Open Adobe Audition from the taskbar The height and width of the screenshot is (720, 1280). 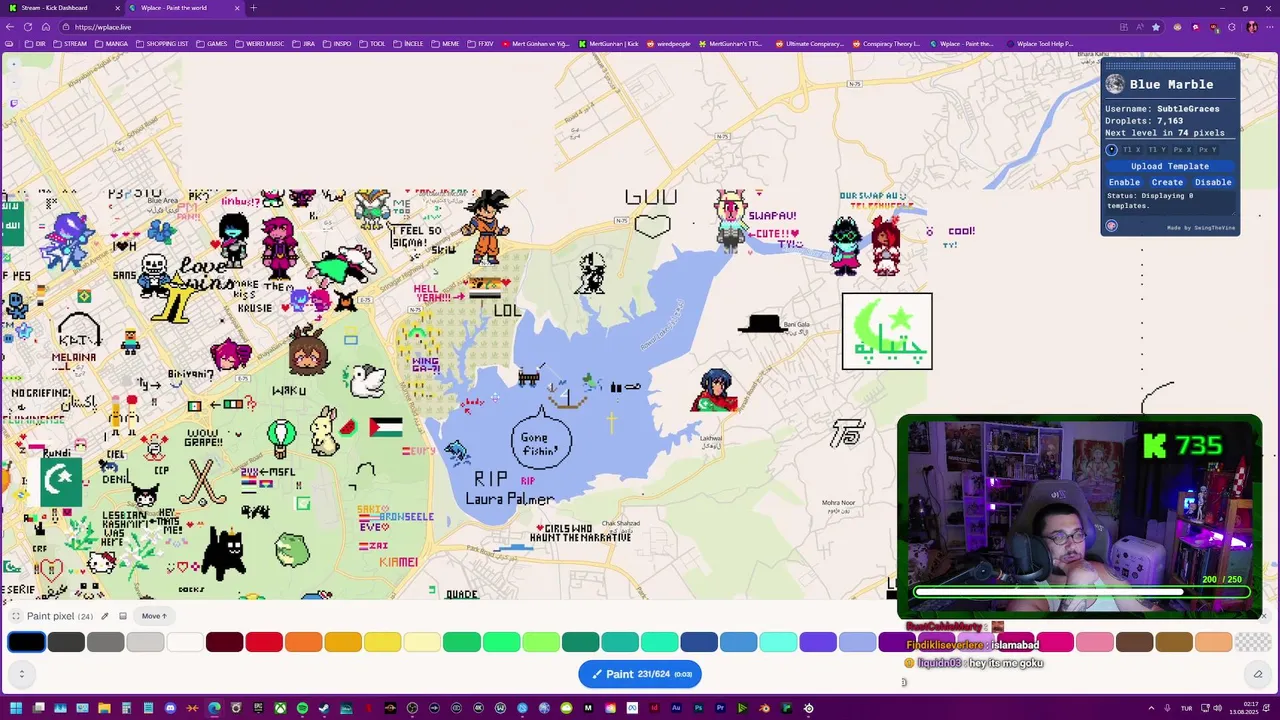pos(676,708)
